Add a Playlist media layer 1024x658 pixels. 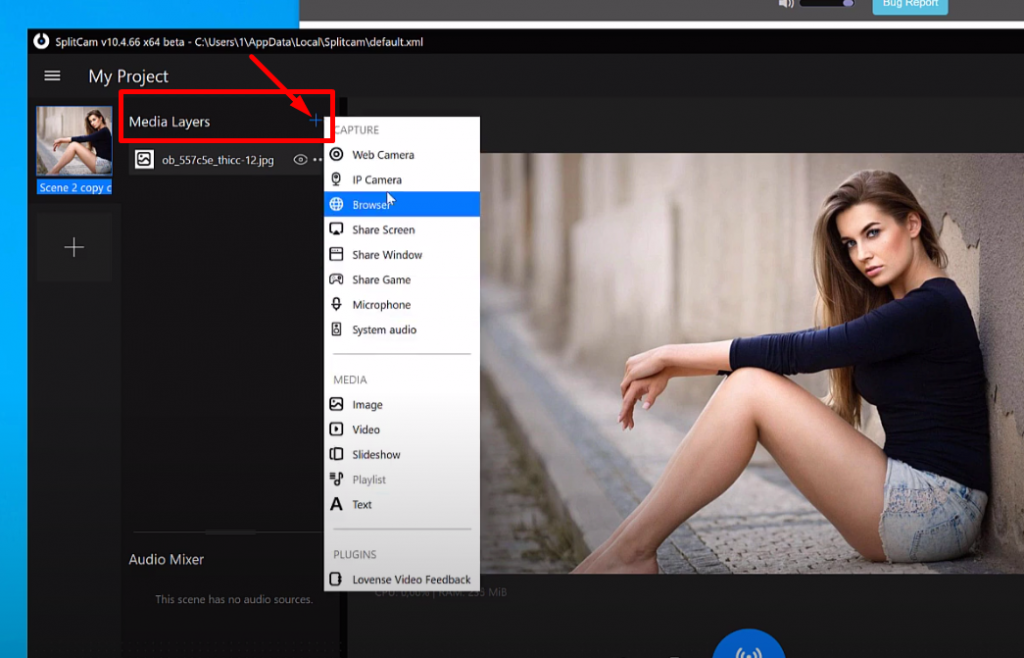click(402, 479)
